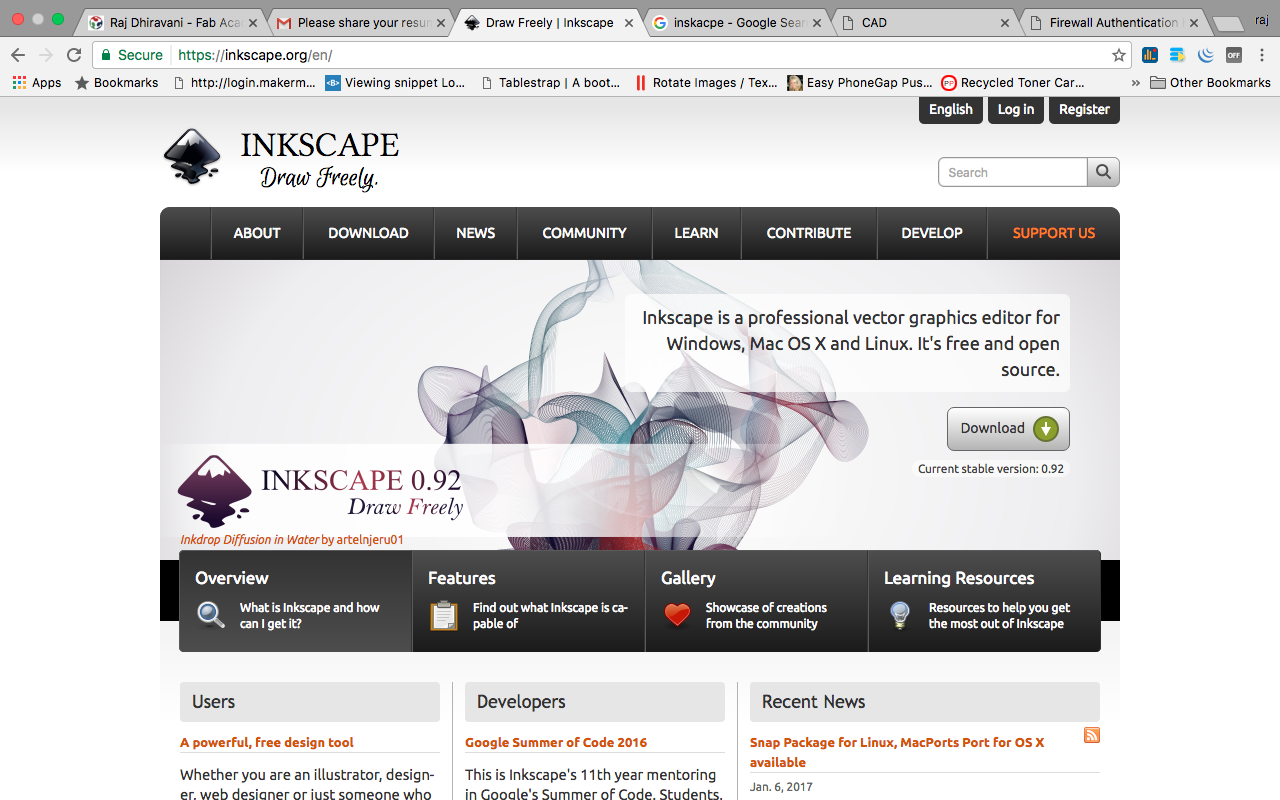1280x800 pixels.
Task: Click the browser address bar URL
Action: pos(255,55)
